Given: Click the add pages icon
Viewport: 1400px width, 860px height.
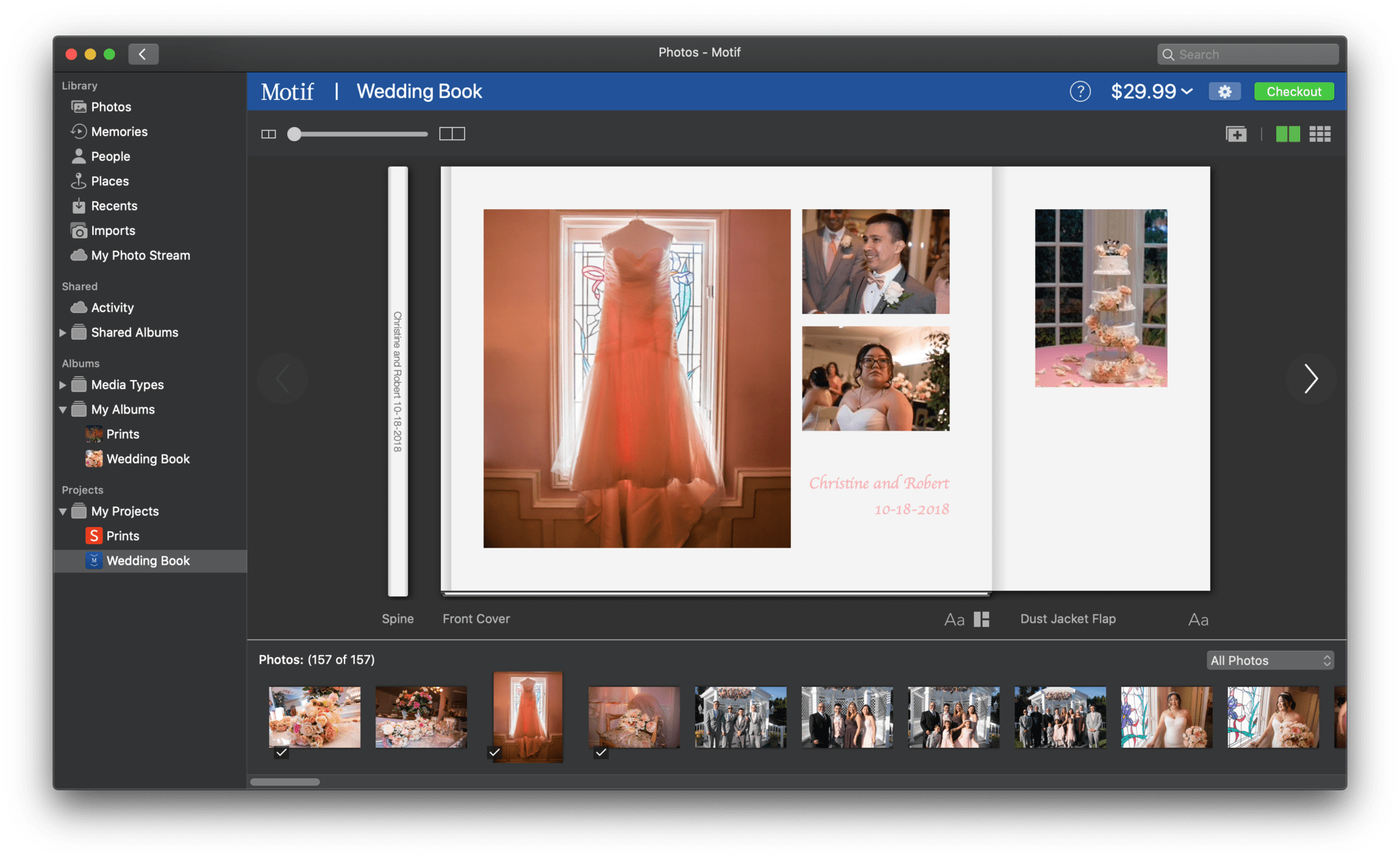Looking at the screenshot, I should (x=1235, y=133).
